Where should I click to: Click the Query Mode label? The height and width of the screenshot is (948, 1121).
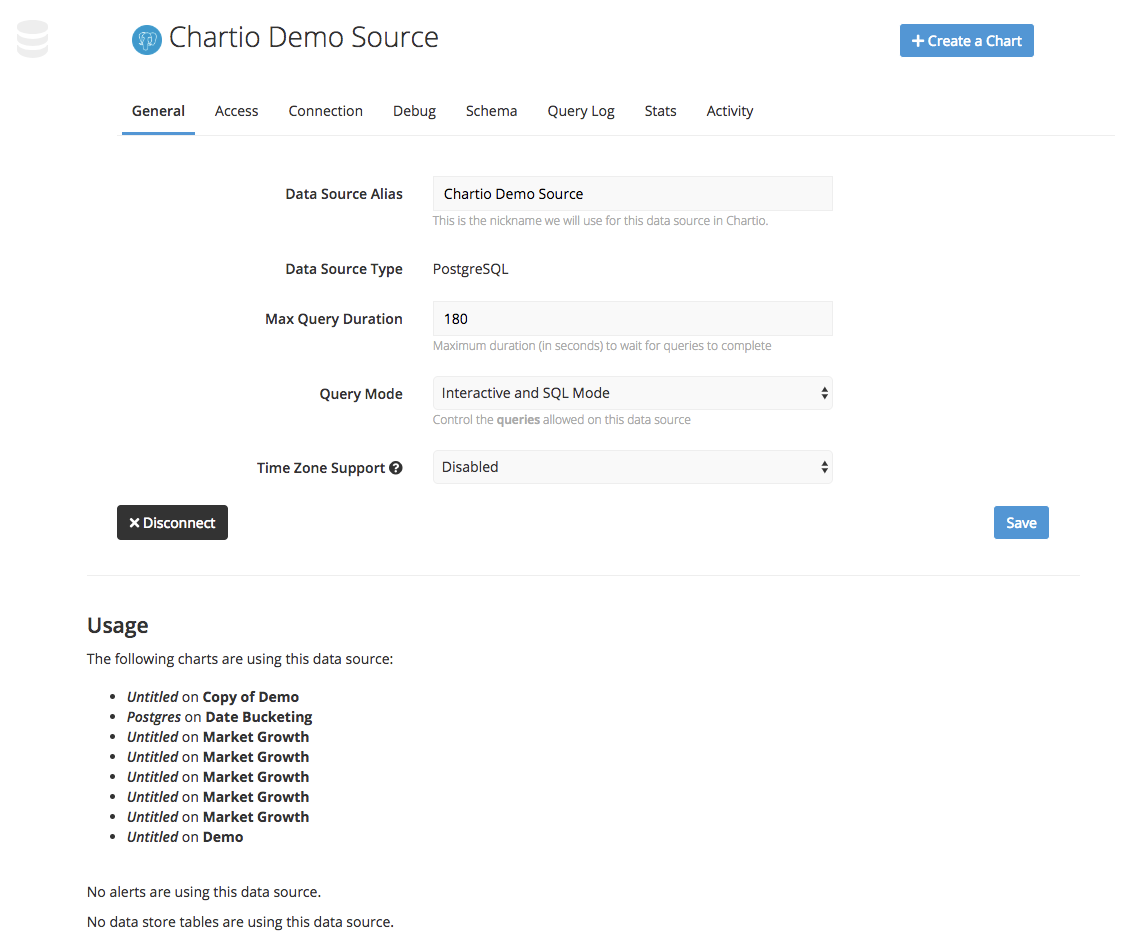(361, 394)
